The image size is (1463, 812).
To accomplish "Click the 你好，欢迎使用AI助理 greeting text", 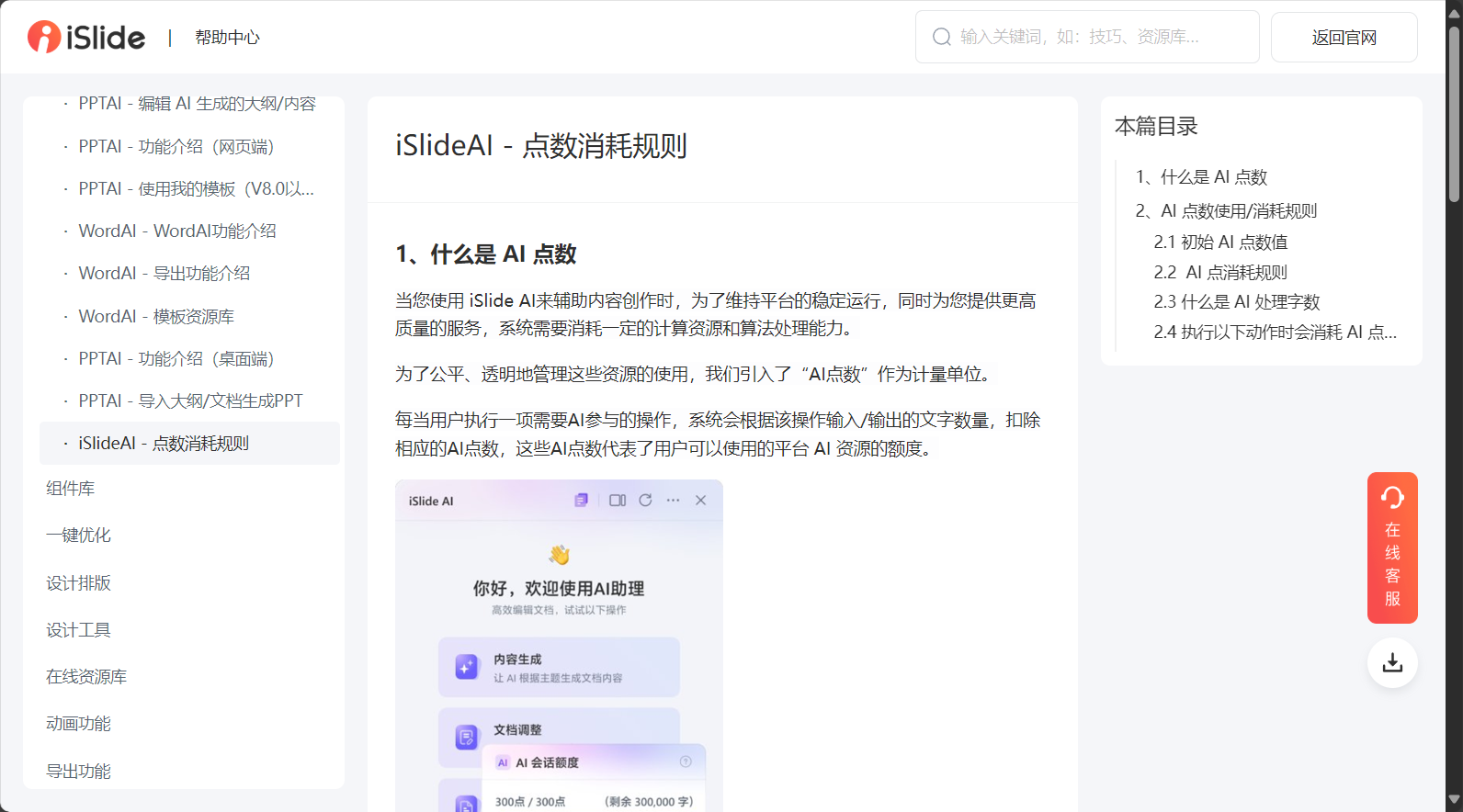I will 559,589.
